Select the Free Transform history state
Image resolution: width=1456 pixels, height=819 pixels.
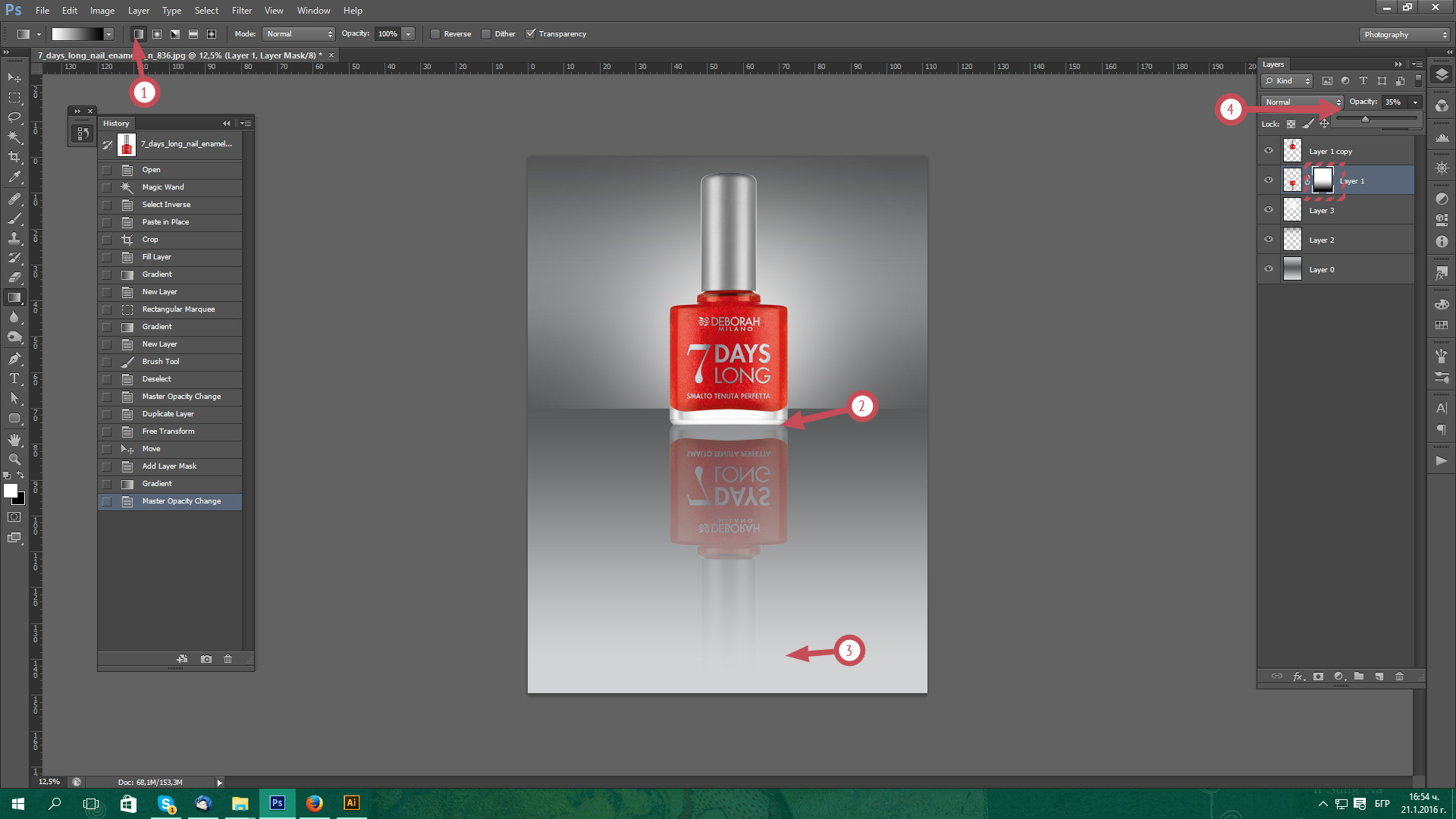[171, 431]
